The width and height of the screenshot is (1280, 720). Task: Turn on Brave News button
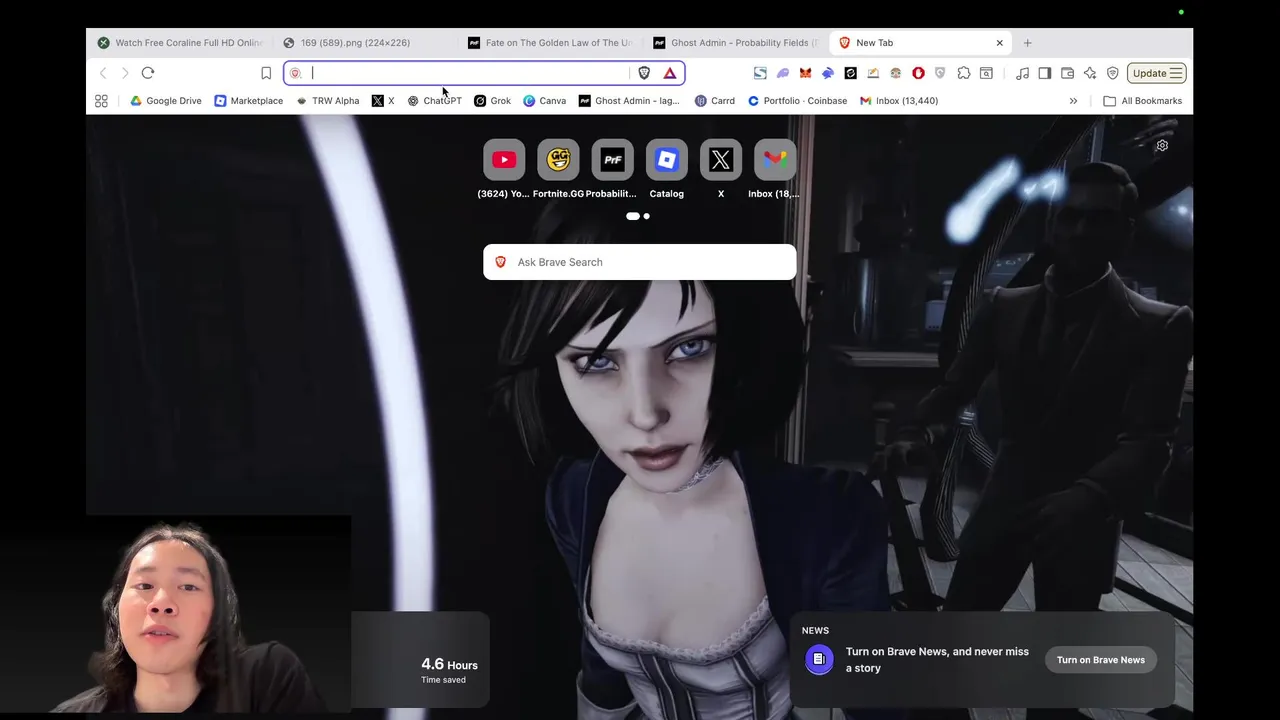1100,660
